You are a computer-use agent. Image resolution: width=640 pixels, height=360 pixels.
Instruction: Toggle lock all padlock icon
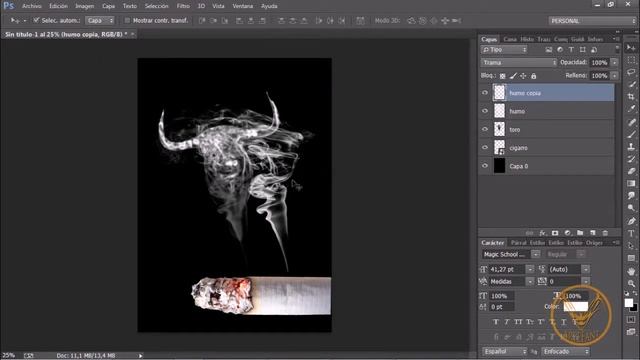(533, 76)
